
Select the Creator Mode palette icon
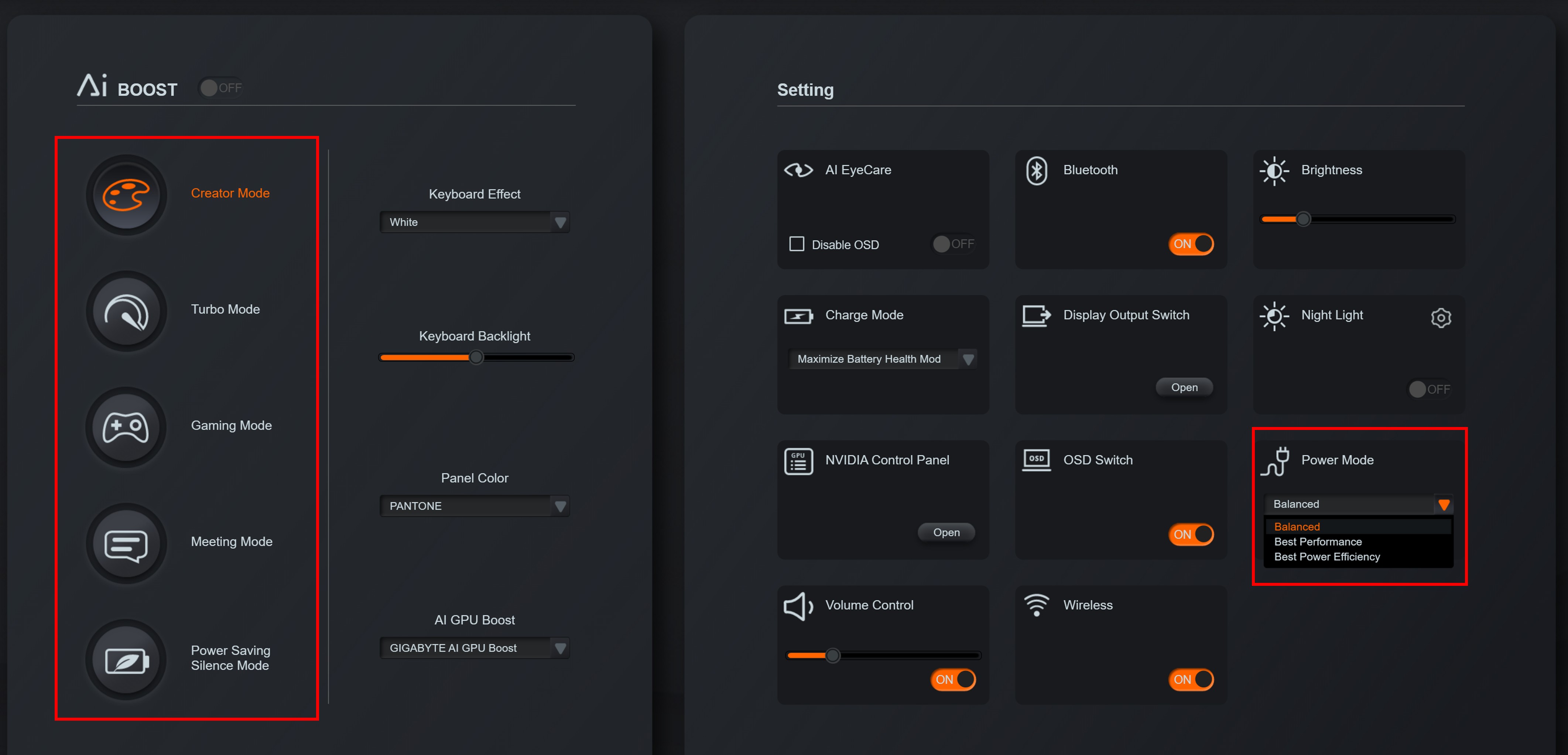[x=126, y=195]
